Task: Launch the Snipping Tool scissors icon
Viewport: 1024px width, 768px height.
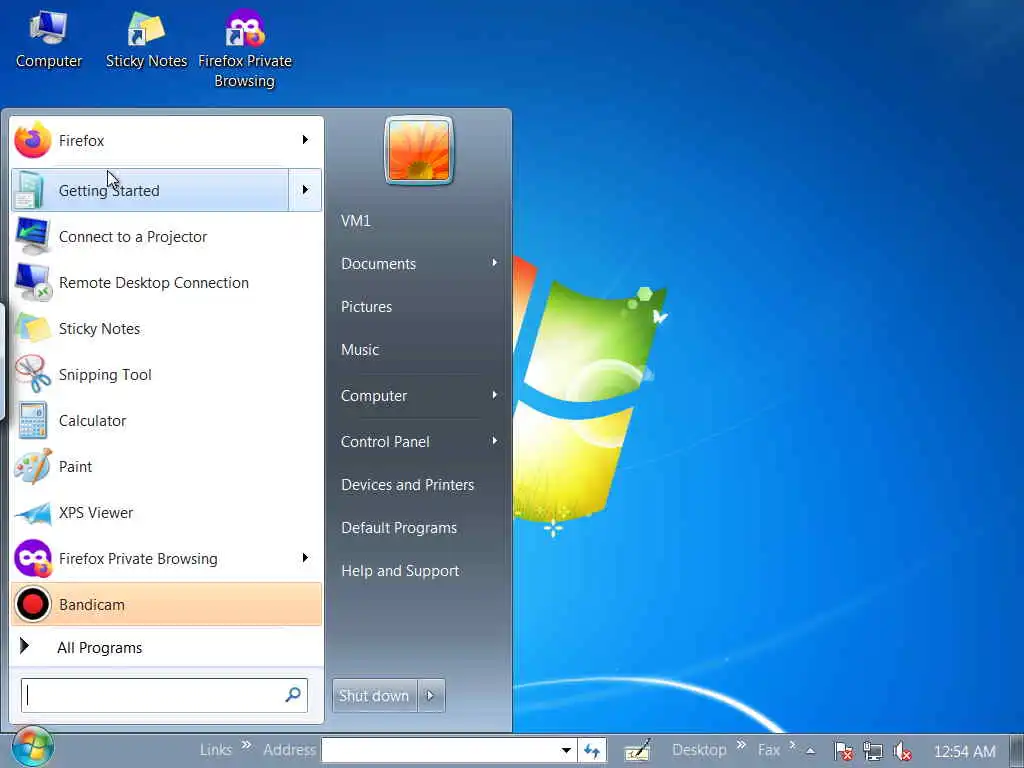Action: pyautogui.click(x=32, y=374)
